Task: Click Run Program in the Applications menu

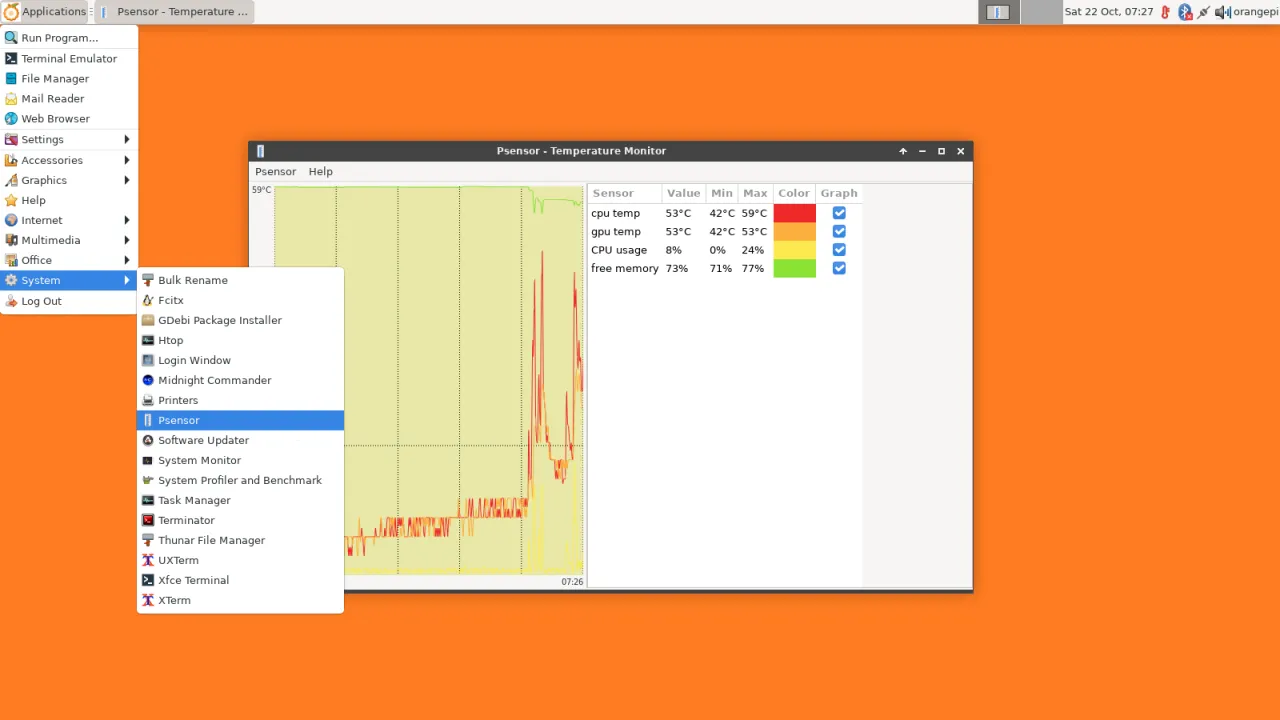Action: pyautogui.click(x=59, y=37)
